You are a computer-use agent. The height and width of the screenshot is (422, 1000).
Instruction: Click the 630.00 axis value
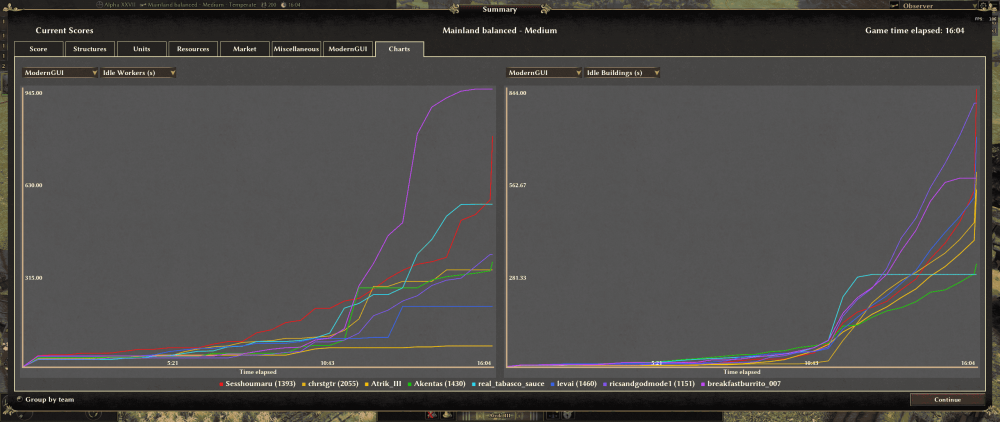(x=33, y=186)
